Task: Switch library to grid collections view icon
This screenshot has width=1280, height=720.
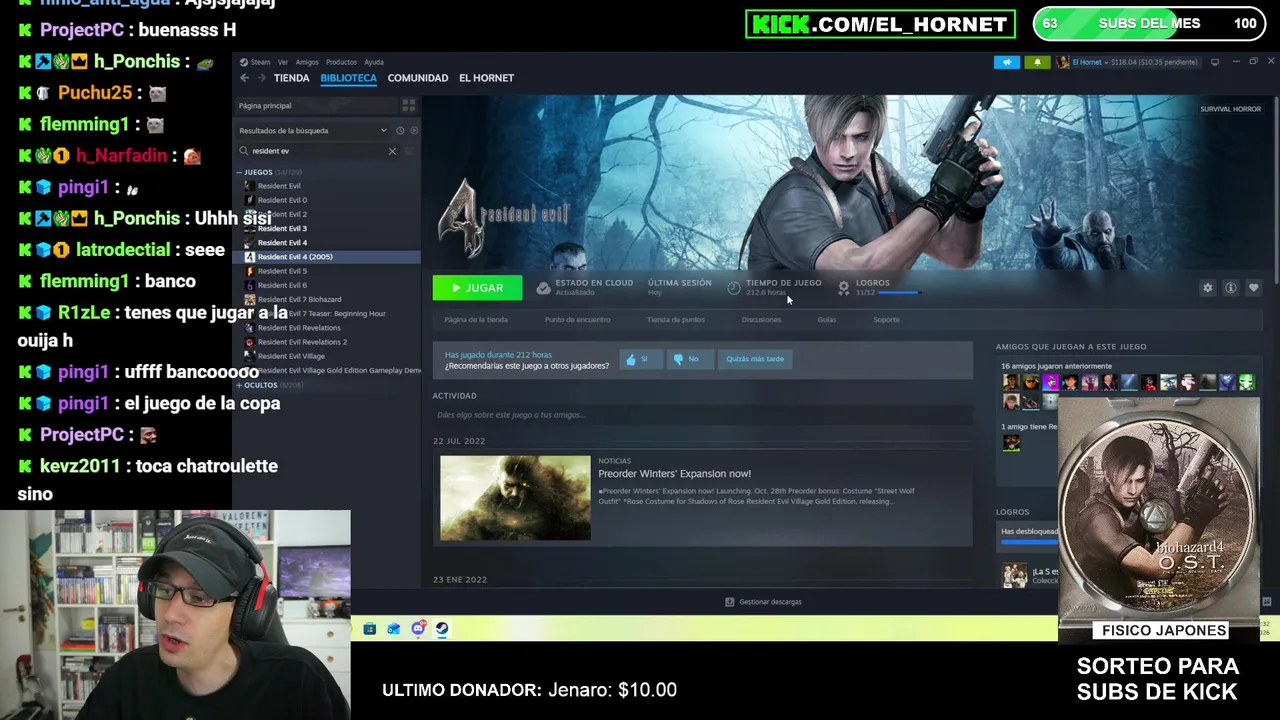Action: coord(408,106)
